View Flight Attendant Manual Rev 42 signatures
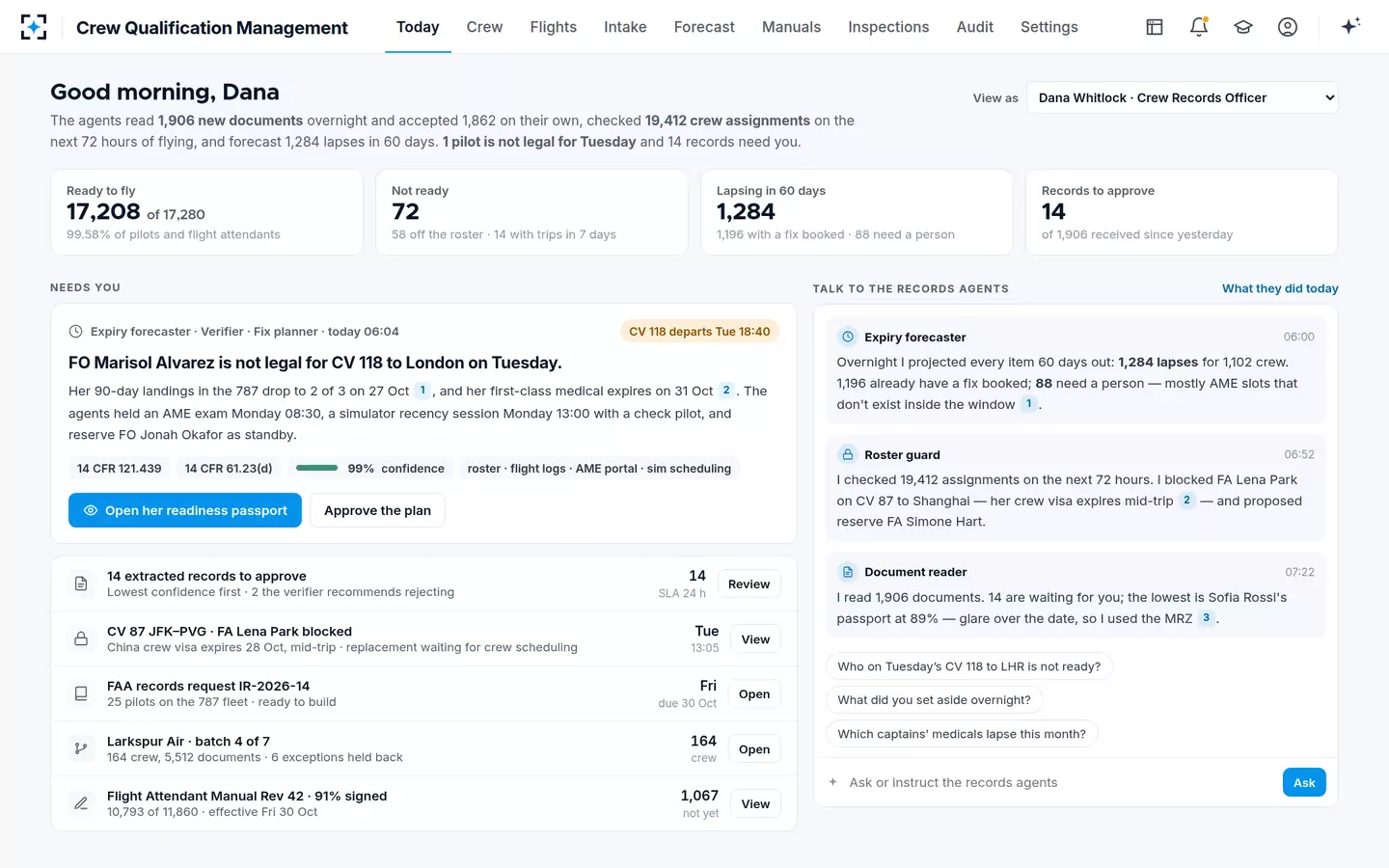 pyautogui.click(x=755, y=804)
